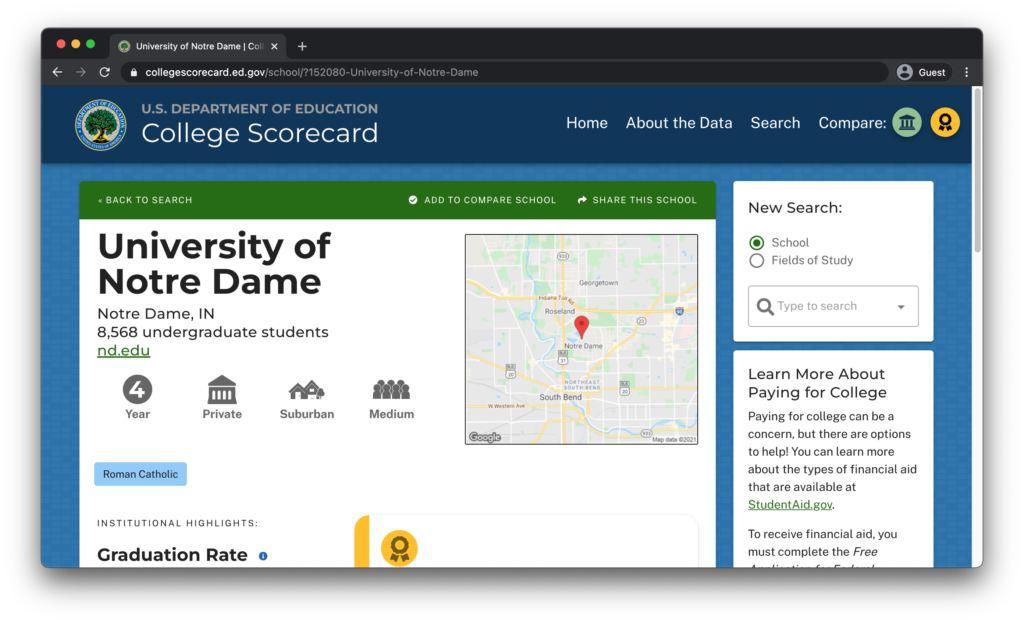Open About the Data page
1024x622 pixels.
coord(679,123)
